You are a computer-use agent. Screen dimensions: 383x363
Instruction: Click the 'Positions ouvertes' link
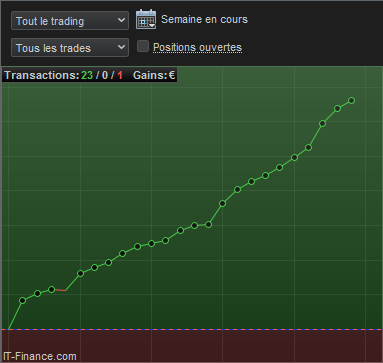[x=197, y=47]
